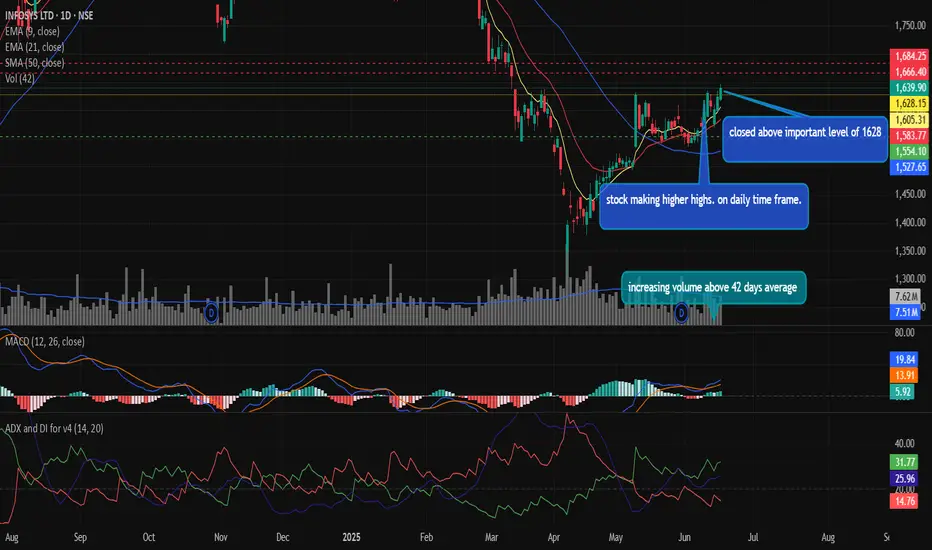Click the dividend D marker near November
The width and height of the screenshot is (932, 550).
(212, 312)
